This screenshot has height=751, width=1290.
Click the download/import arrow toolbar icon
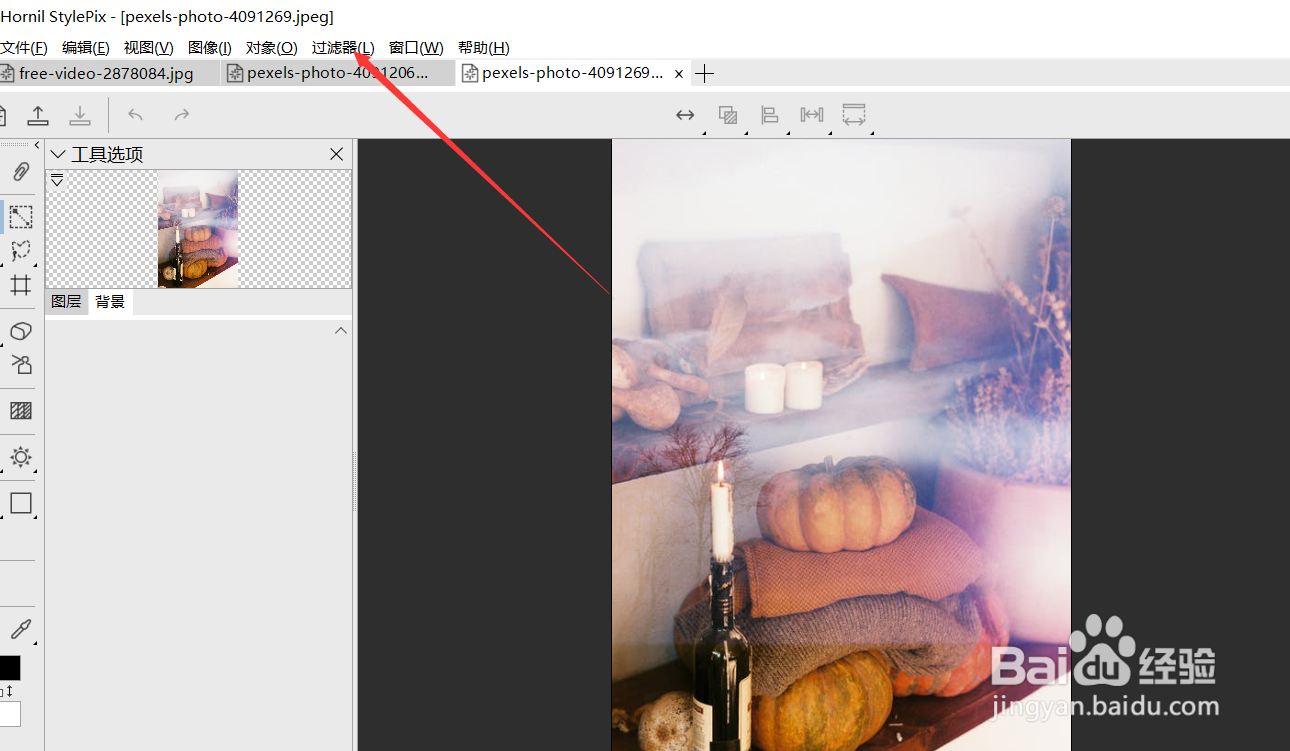pos(80,115)
